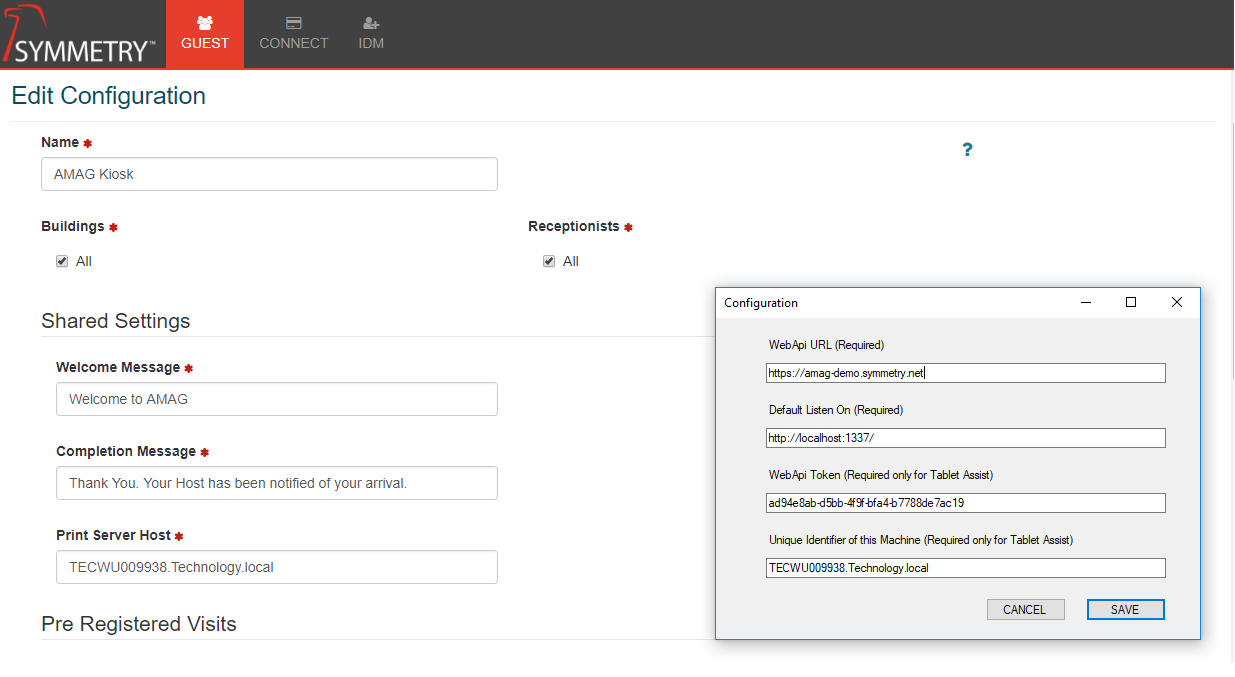Toggle the Buildings All checkbox
This screenshot has height=677, width=1235.
(x=62, y=261)
